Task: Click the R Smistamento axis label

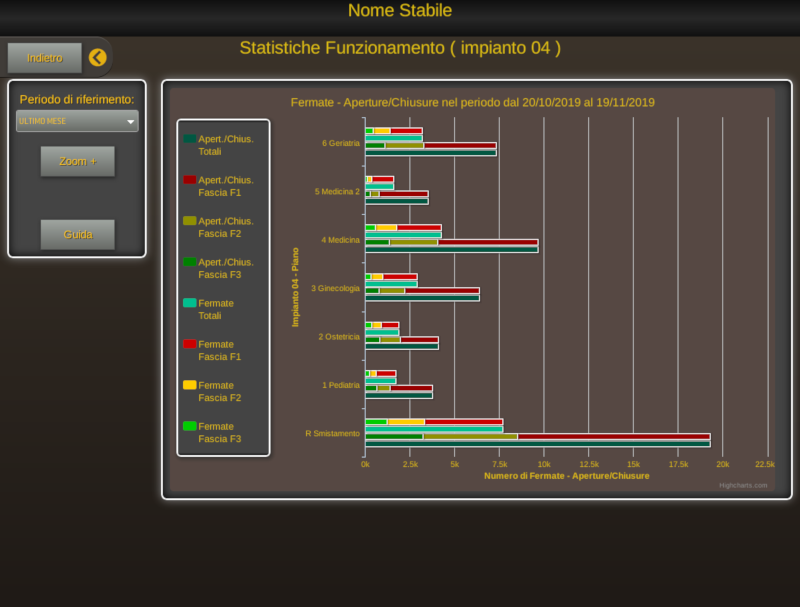Action: point(332,434)
